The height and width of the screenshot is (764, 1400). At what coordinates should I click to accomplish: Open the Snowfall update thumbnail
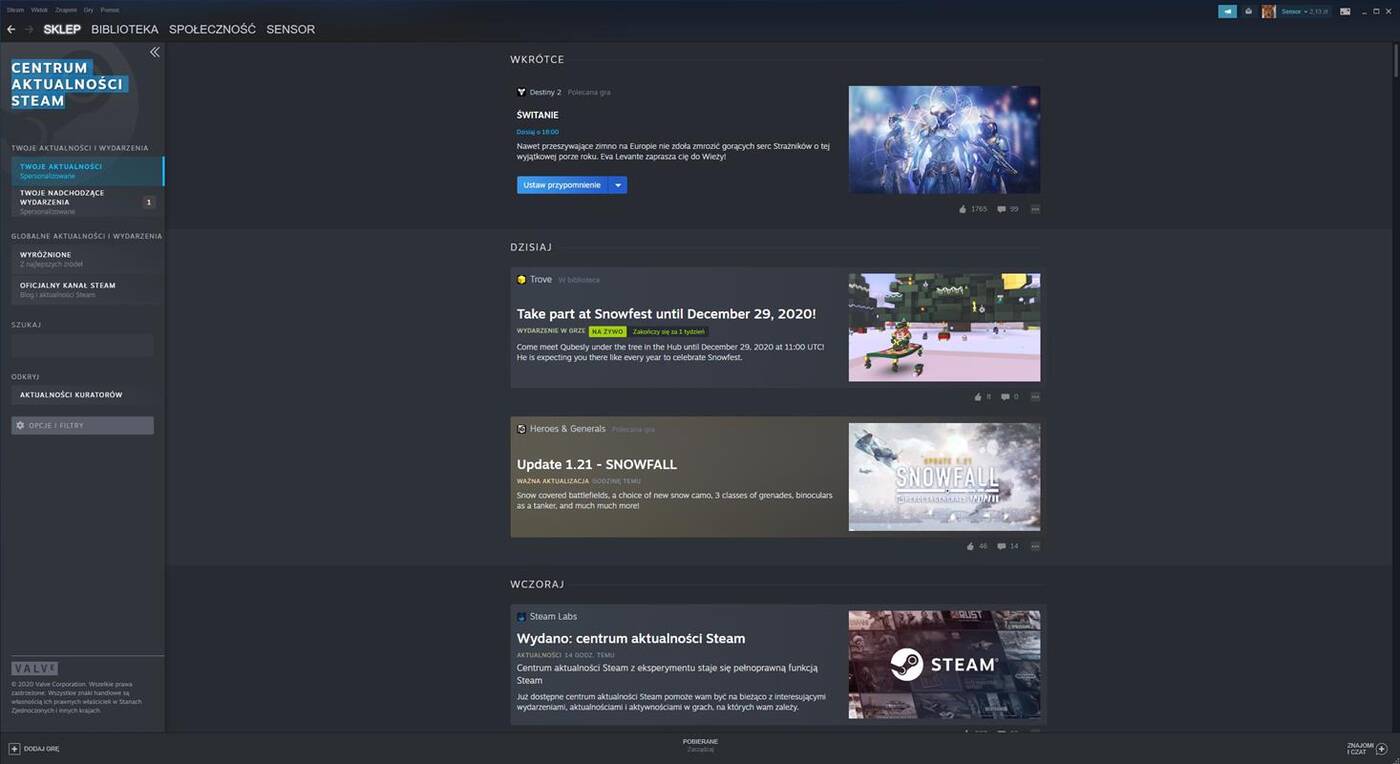point(943,476)
